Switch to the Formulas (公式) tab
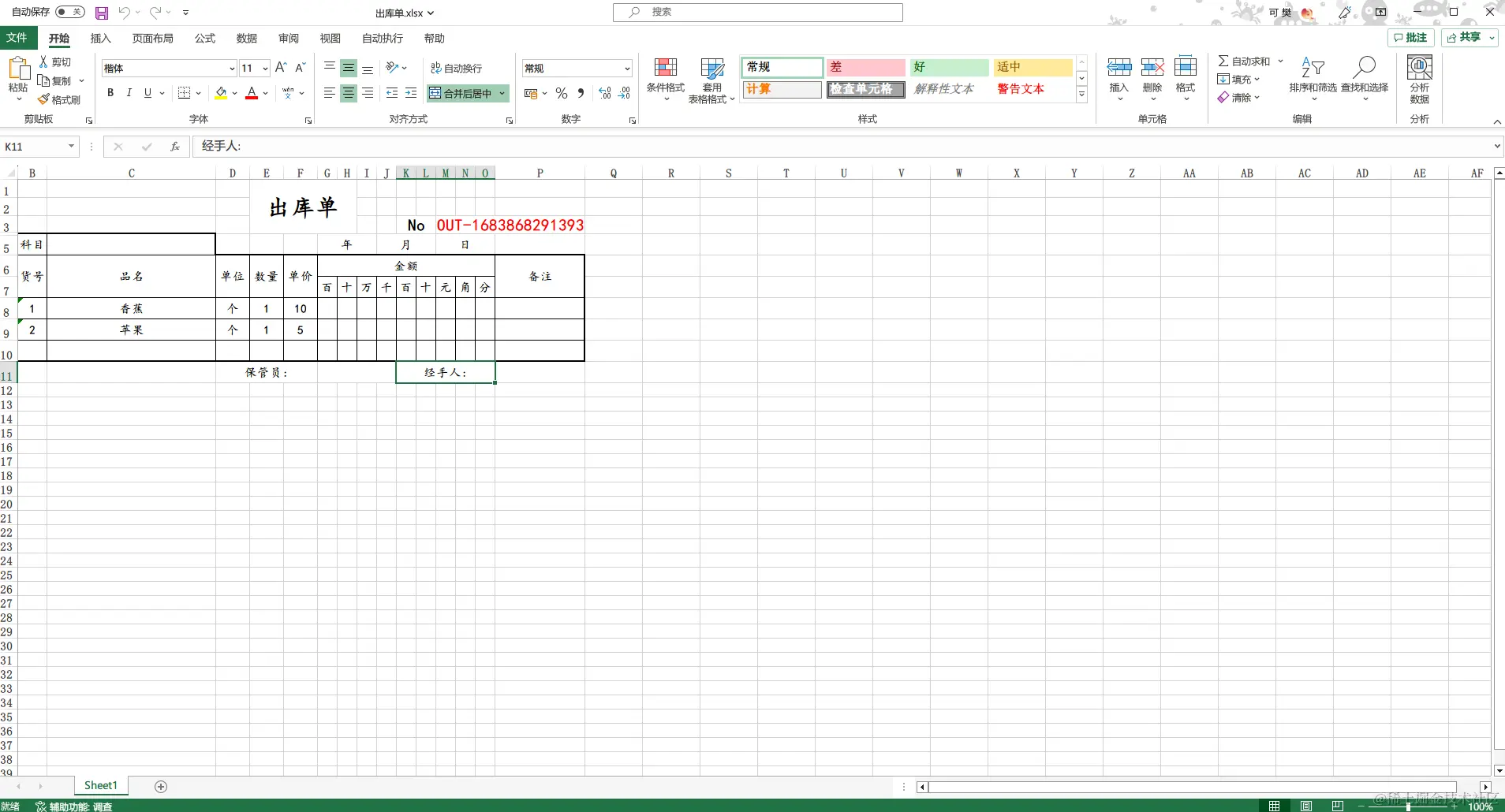 pos(205,38)
